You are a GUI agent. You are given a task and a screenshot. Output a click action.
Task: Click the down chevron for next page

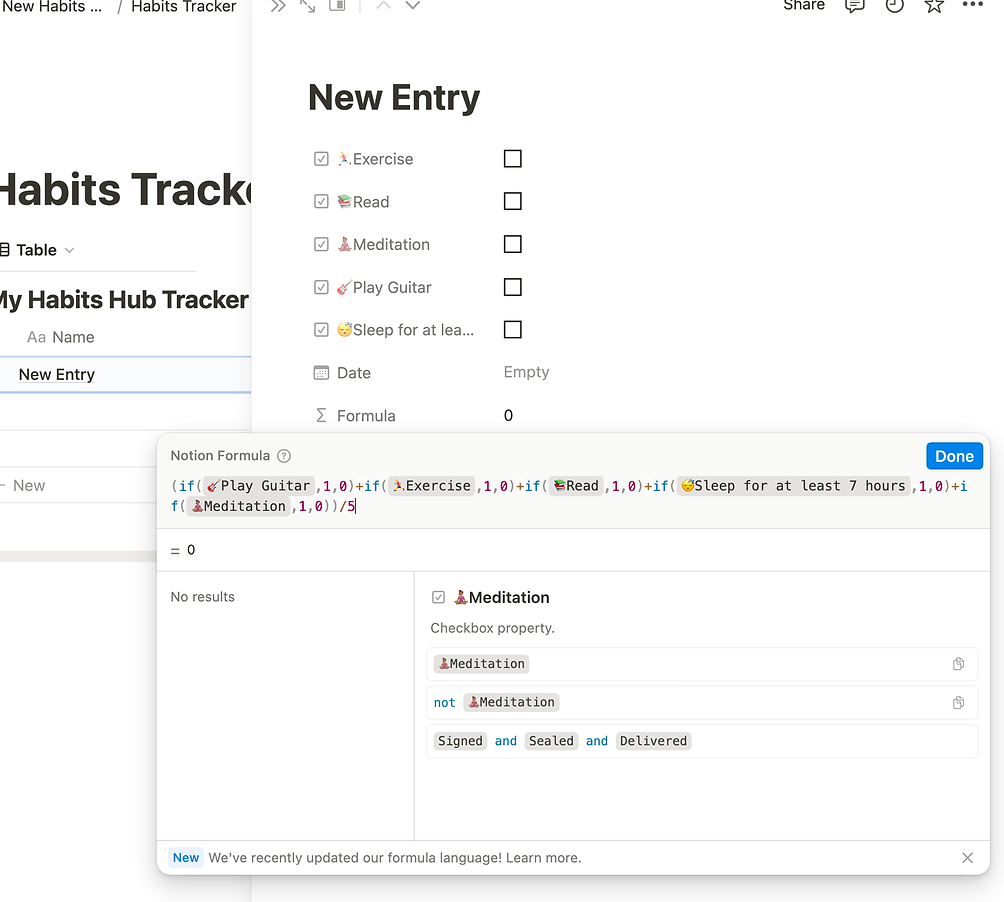412,6
